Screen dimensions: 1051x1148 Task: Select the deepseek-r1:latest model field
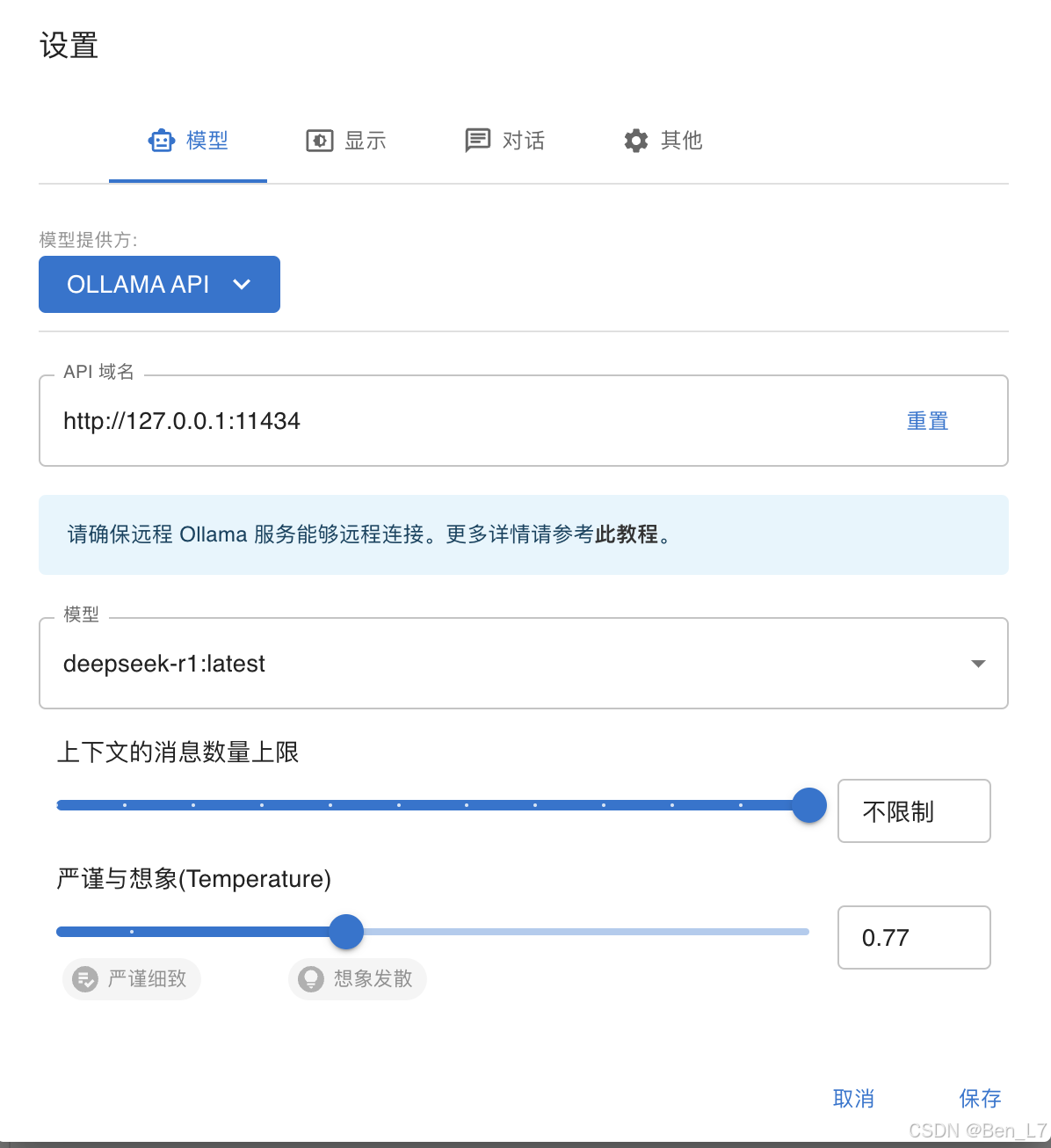pyautogui.click(x=524, y=664)
